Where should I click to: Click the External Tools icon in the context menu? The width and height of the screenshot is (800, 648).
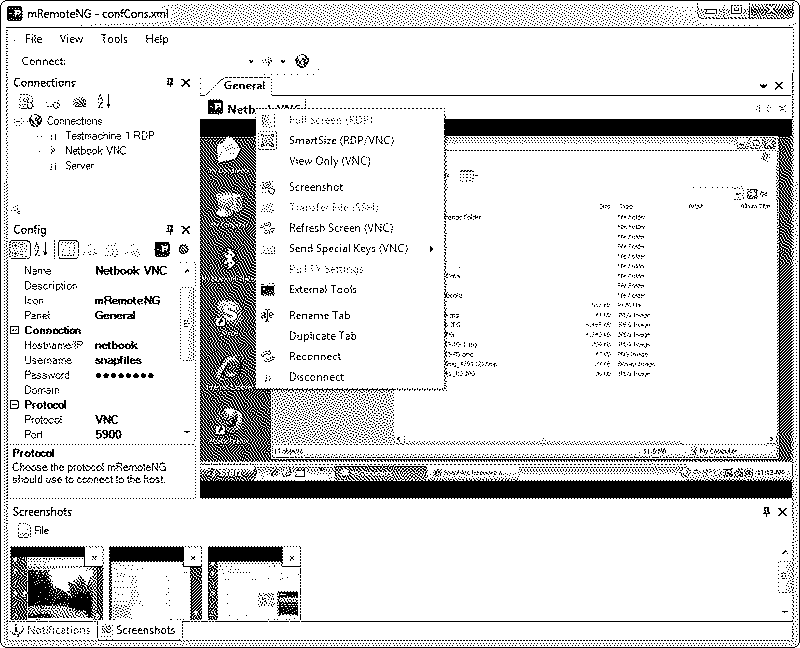tap(267, 290)
